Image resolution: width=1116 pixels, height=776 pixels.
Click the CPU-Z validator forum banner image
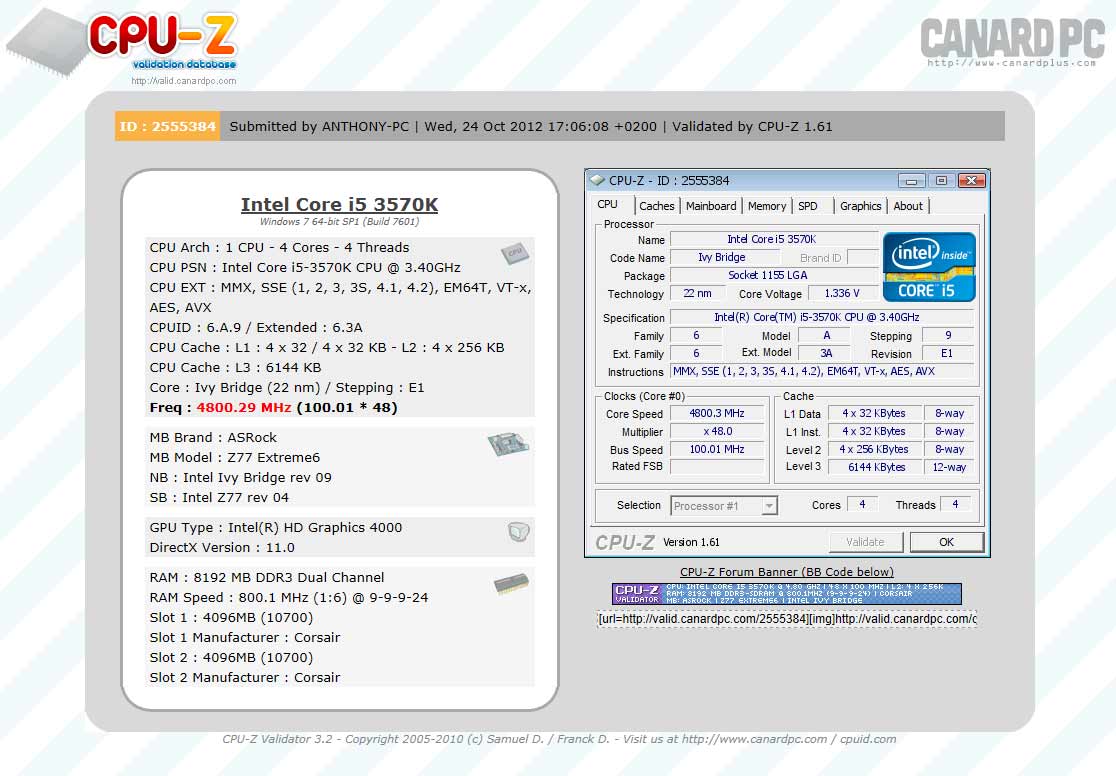(786, 594)
